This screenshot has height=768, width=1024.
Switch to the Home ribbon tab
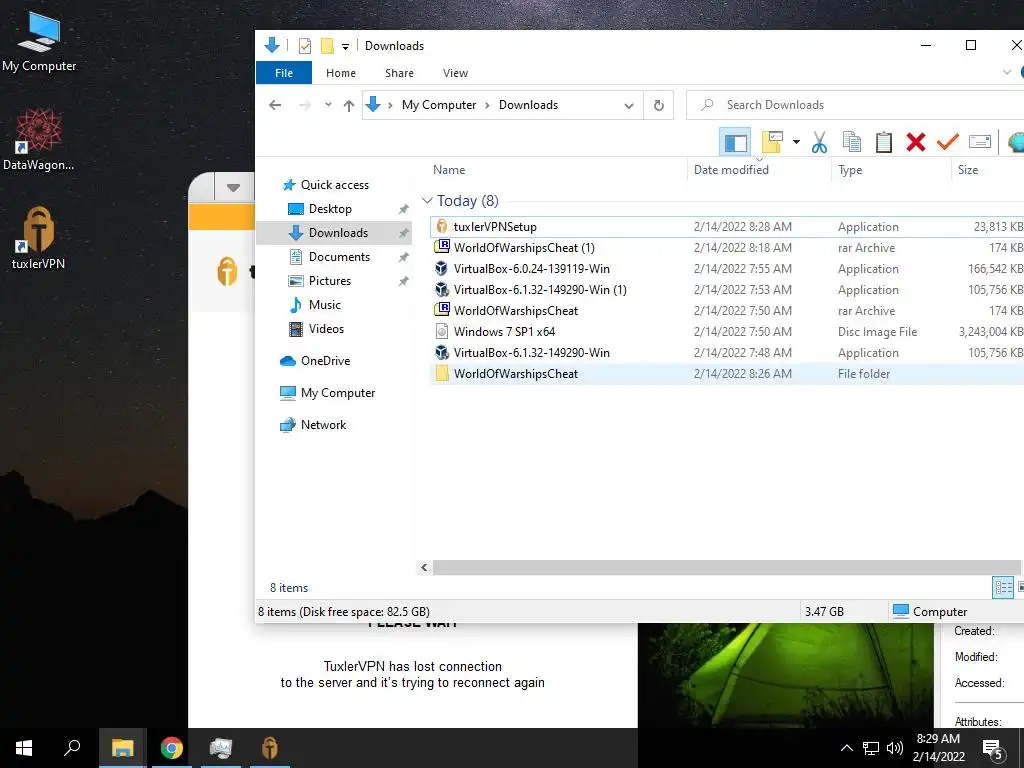(x=341, y=73)
